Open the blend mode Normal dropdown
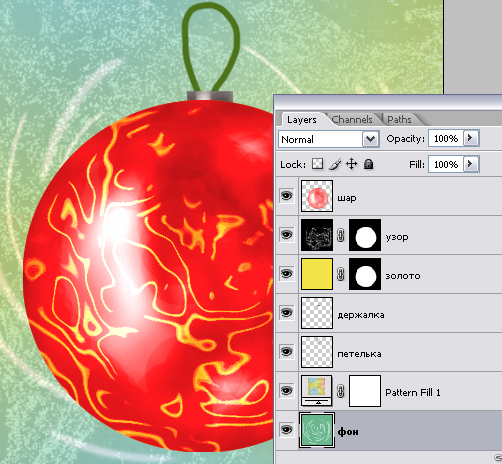The width and height of the screenshot is (502, 464). pos(371,139)
